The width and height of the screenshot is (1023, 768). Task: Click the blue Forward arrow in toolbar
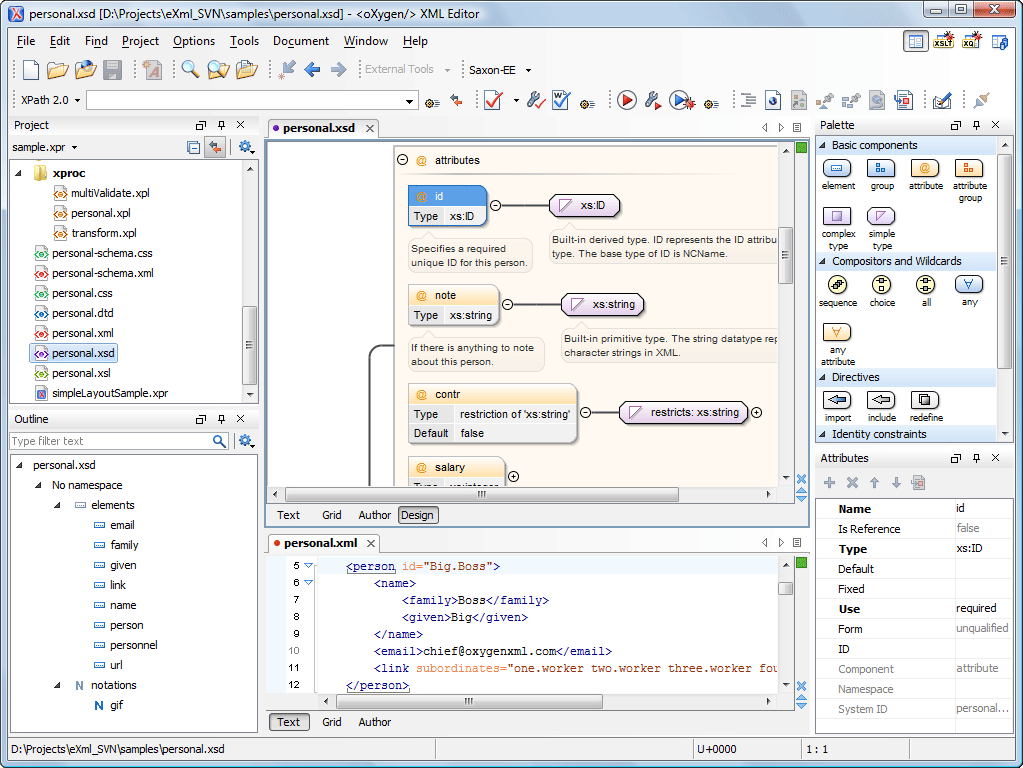(338, 69)
